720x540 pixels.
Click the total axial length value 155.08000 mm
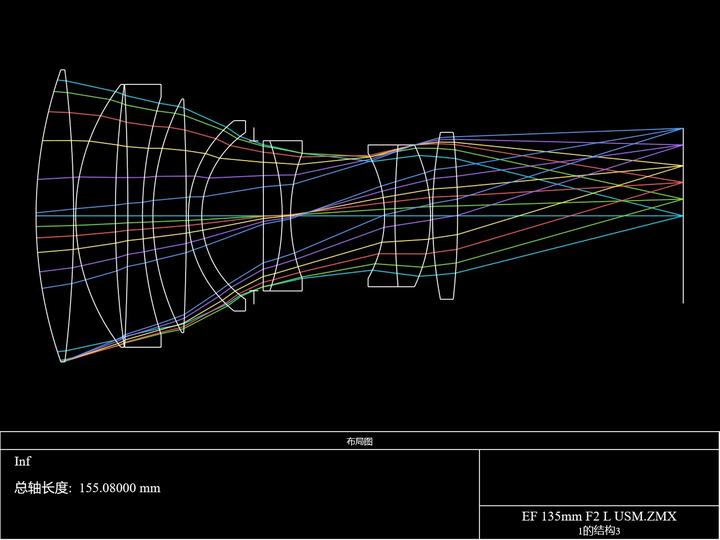click(x=120, y=488)
